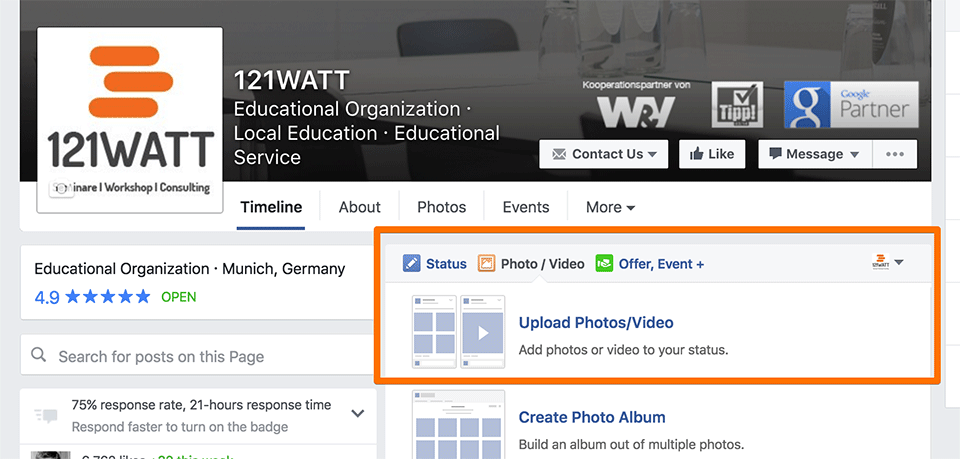Open the Events tab

[526, 207]
